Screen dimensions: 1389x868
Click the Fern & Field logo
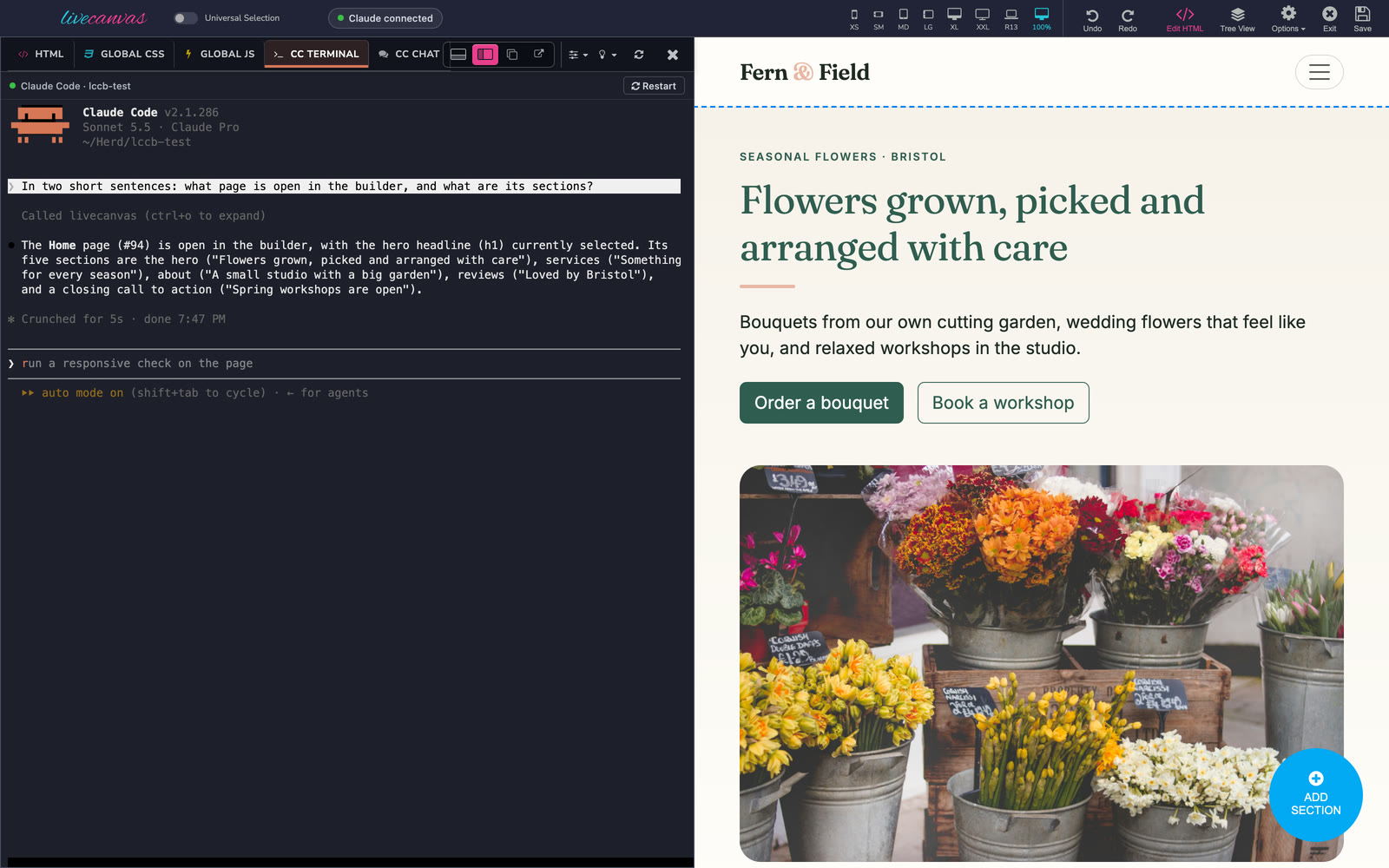pyautogui.click(x=804, y=72)
